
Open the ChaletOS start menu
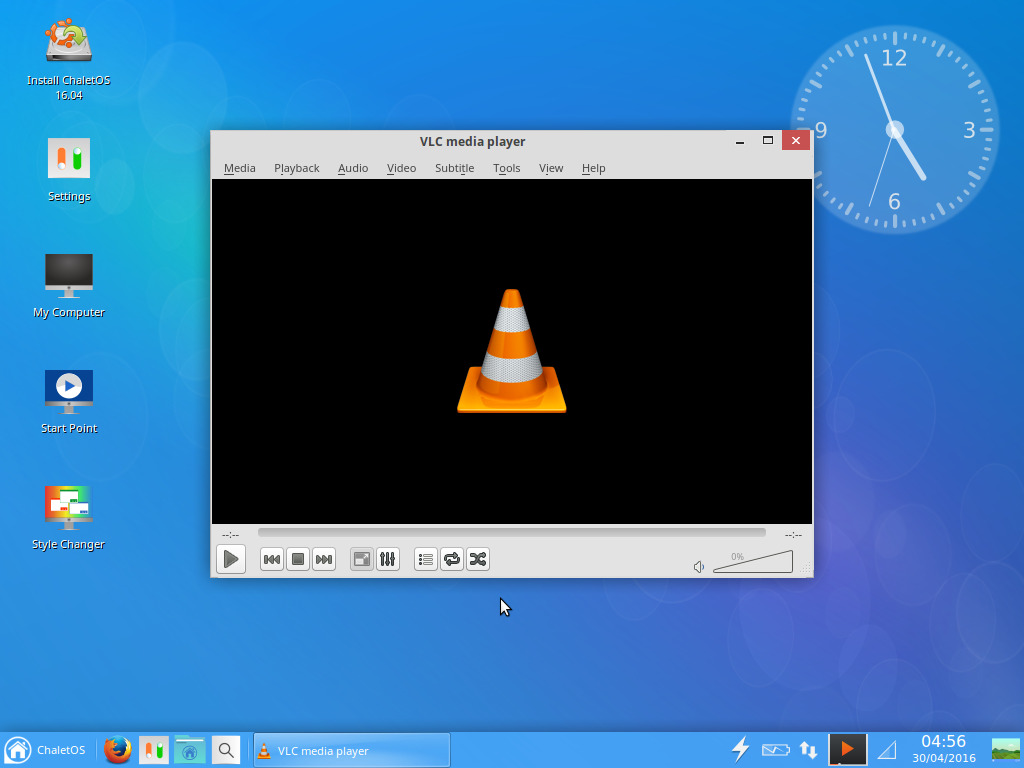45,750
